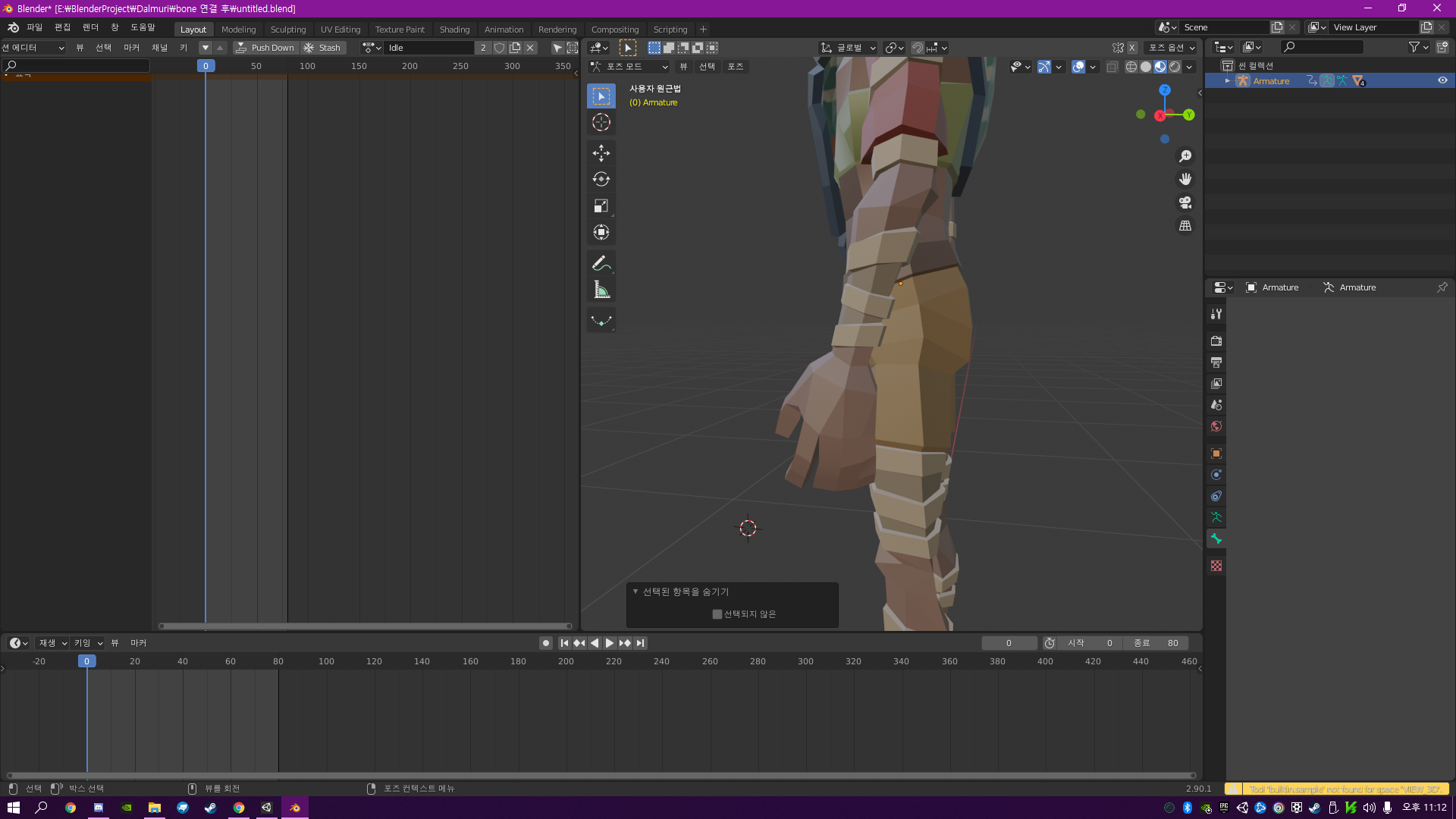Switch to solid viewport shading
The image size is (1456, 819).
coord(1146,67)
